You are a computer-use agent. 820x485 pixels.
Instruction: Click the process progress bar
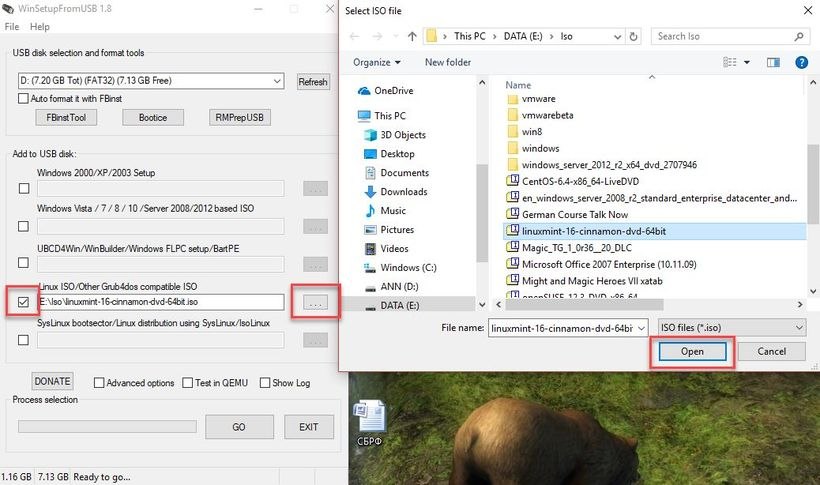pos(106,427)
